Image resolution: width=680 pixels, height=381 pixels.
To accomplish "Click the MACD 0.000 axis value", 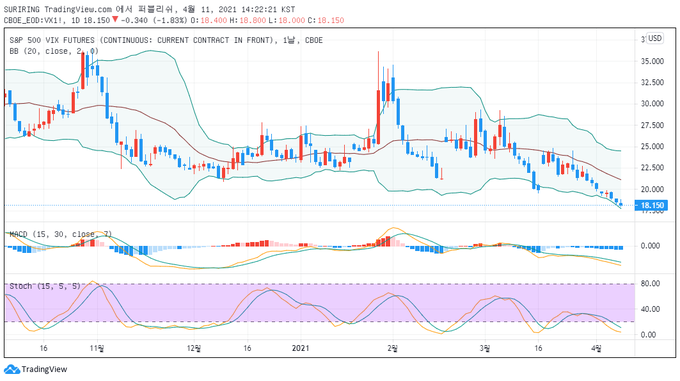I will (x=651, y=246).
